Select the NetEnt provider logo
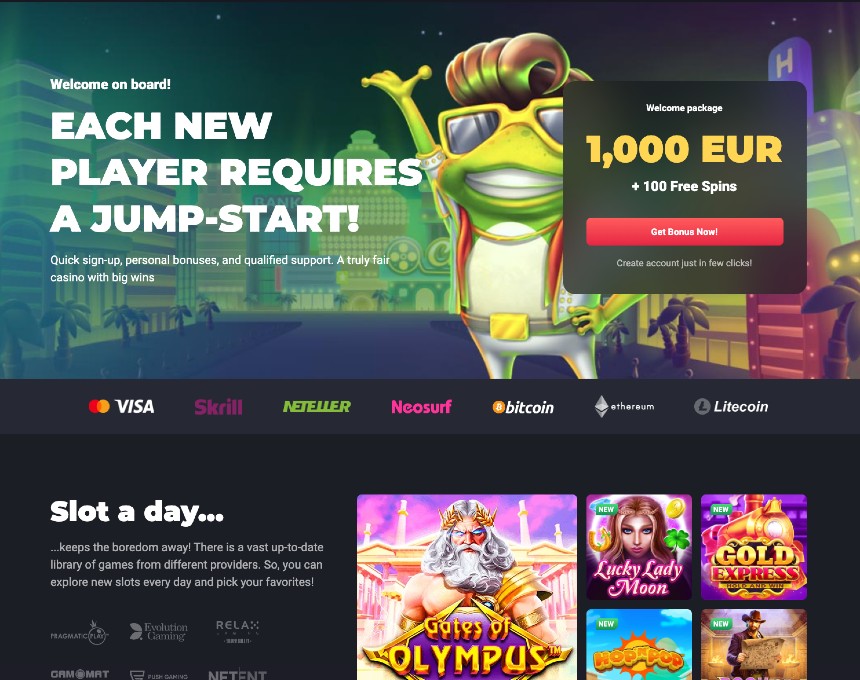Viewport: 860px width, 680px height. 237,675
